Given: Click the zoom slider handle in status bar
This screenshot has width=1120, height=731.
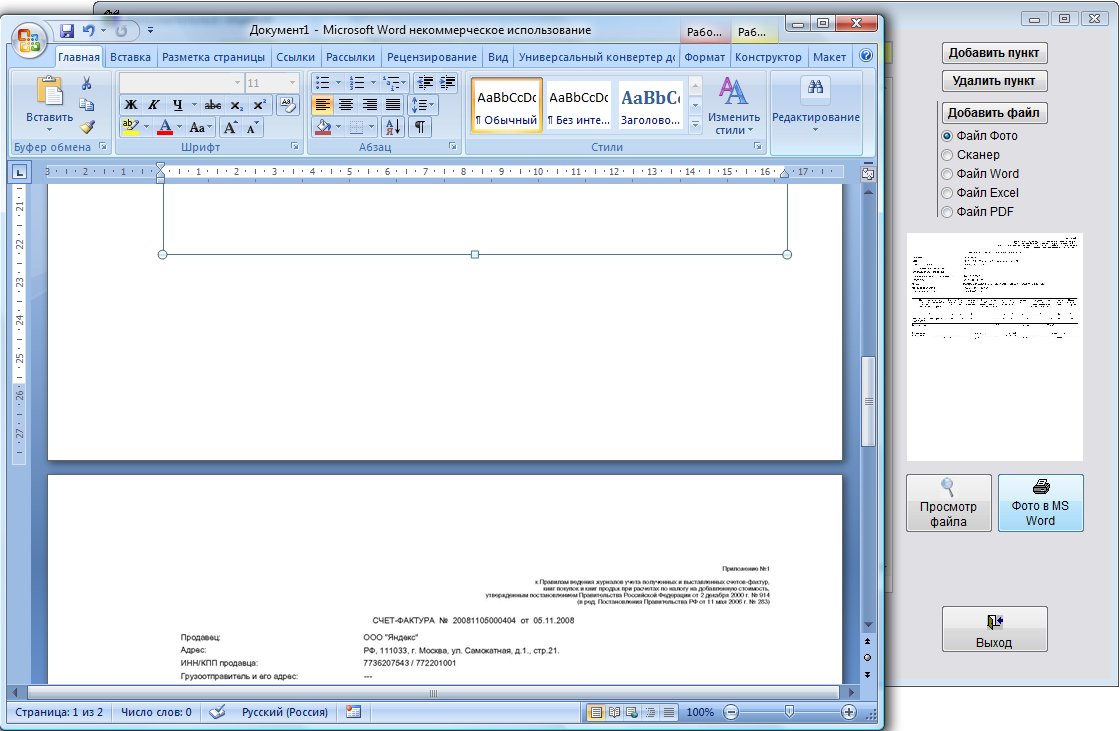Looking at the screenshot, I should 789,712.
